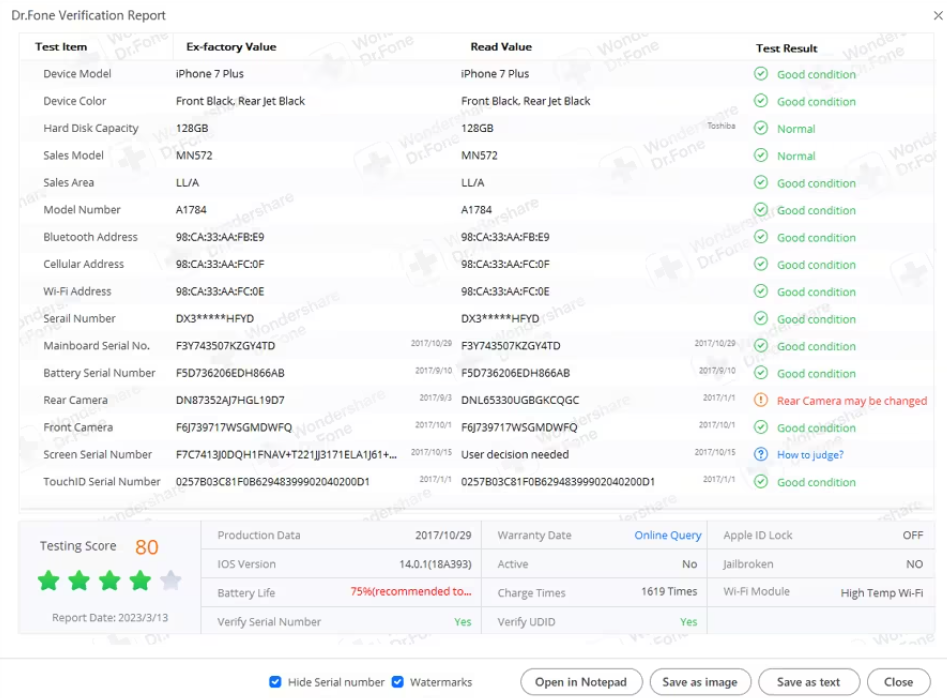Click rear camera read value DNL65330UGBGKCQGC
Image resolution: width=947 pixels, height=698 pixels.
[x=520, y=400]
